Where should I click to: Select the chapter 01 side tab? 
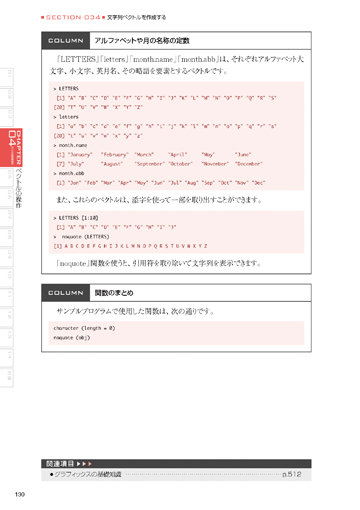[7, 77]
